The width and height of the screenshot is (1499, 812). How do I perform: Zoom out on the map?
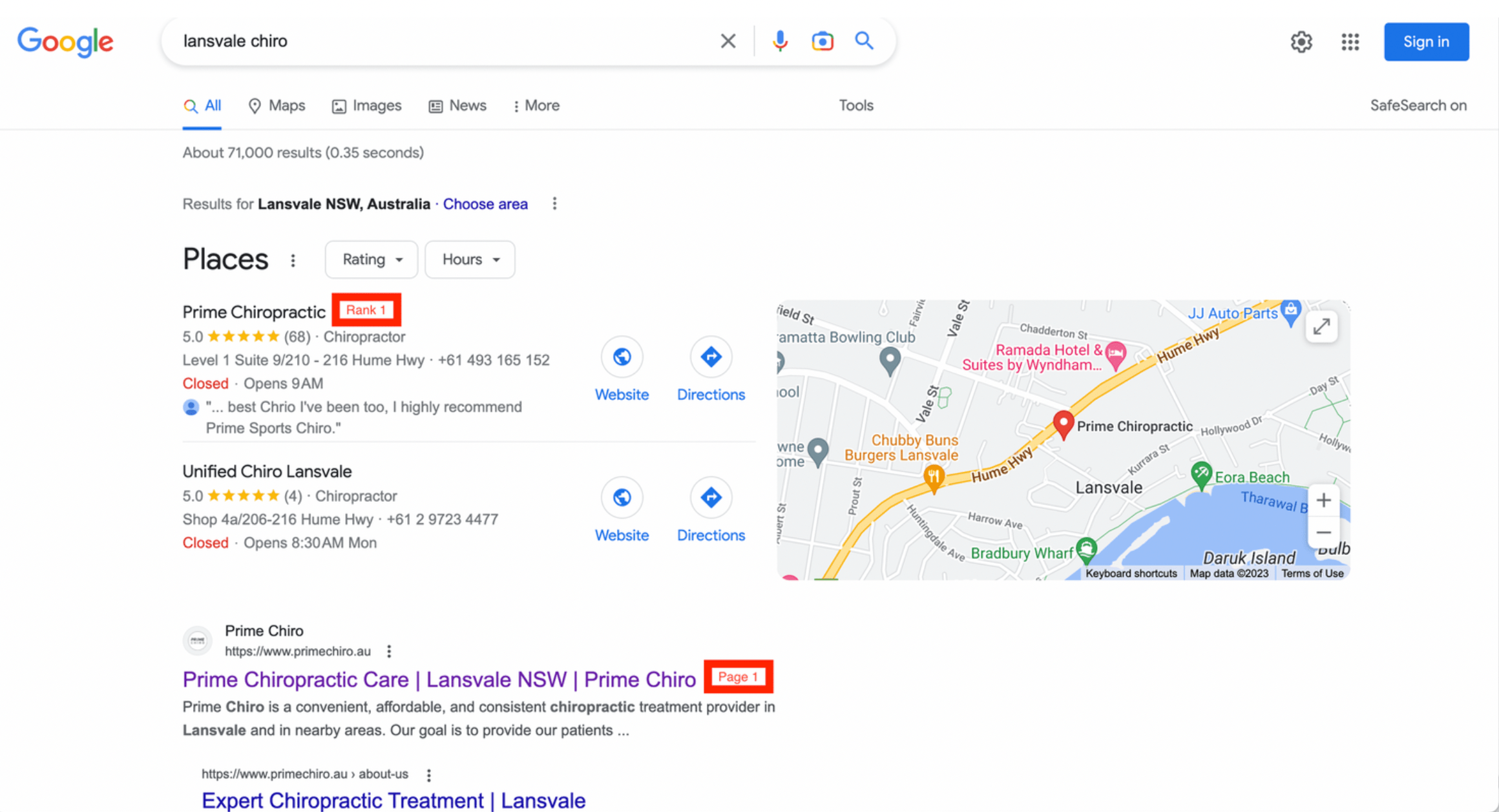pyautogui.click(x=1323, y=533)
